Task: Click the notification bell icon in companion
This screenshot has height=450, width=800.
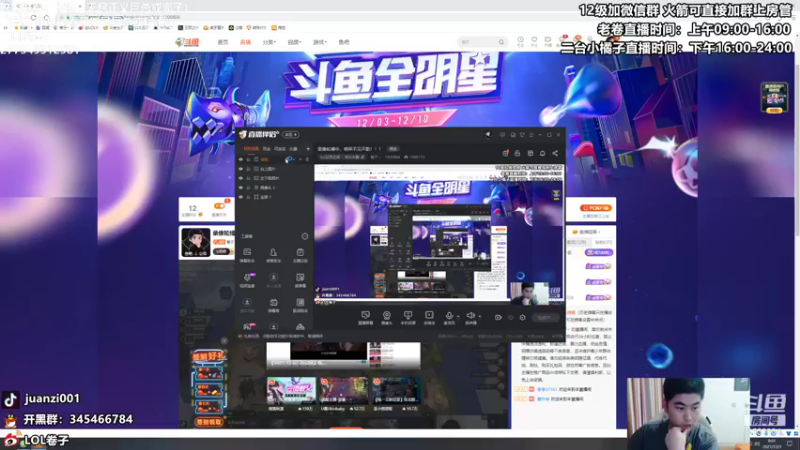Action: [x=542, y=153]
